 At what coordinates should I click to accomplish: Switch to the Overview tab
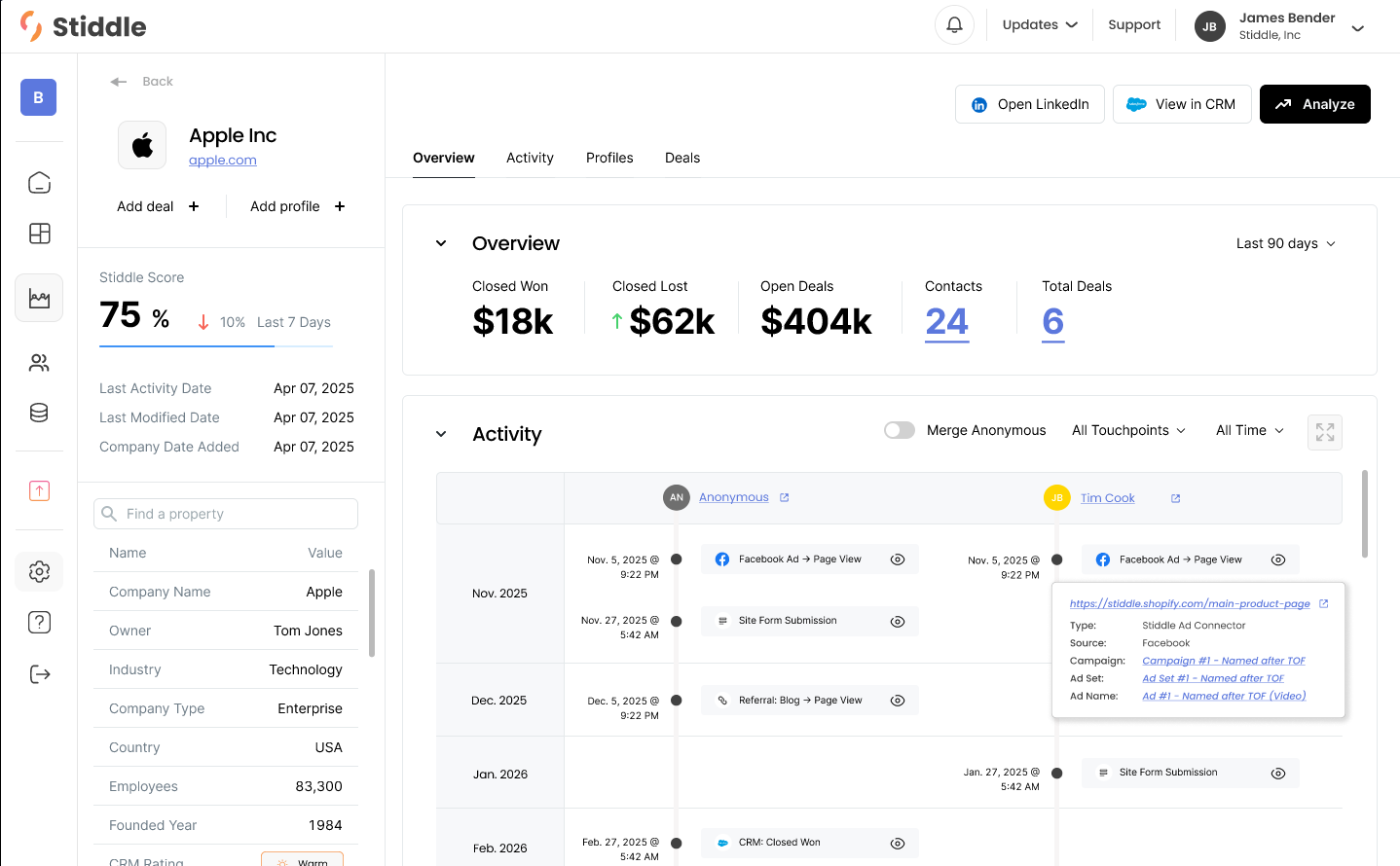[x=444, y=158]
